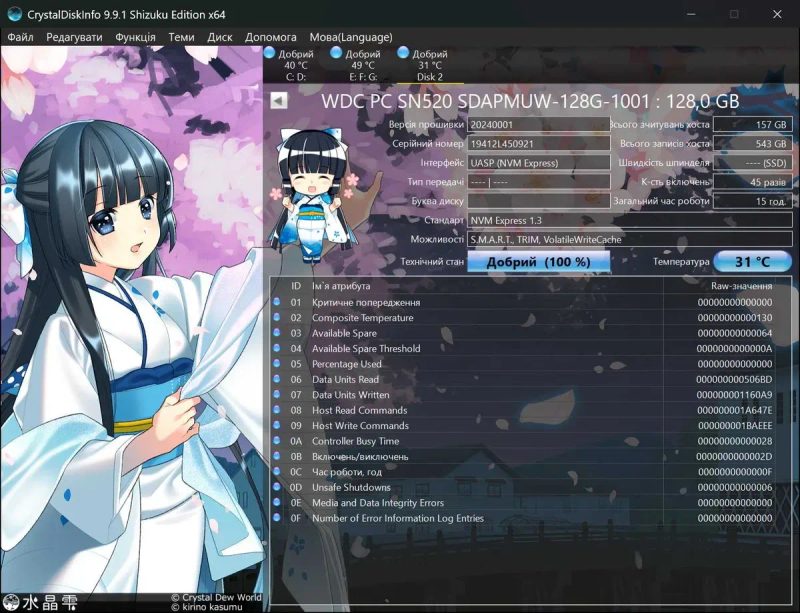Click the firmware version field 20240001
The height and width of the screenshot is (613, 800).
(x=538, y=125)
